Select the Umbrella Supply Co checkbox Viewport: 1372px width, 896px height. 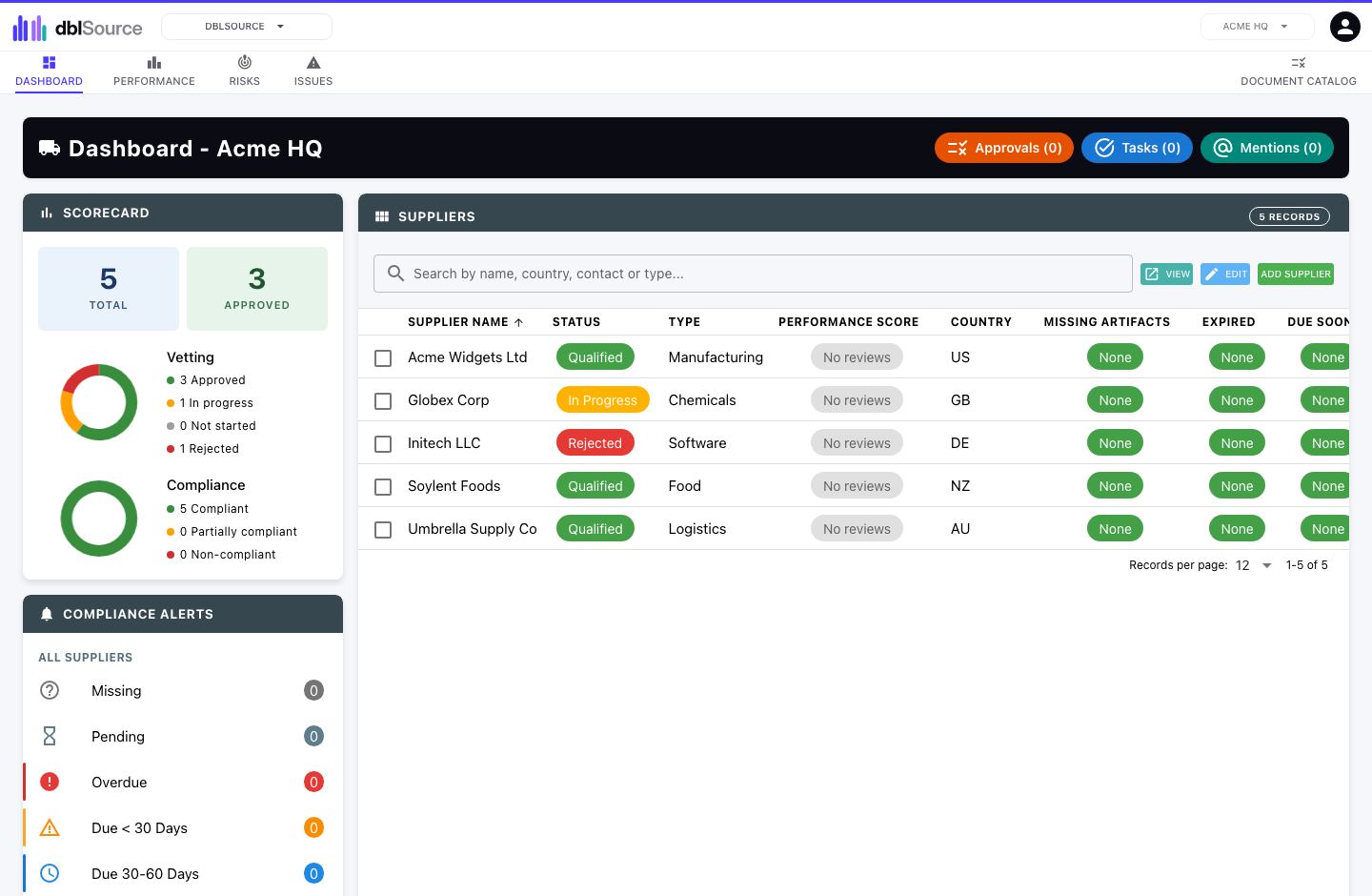[x=383, y=530]
